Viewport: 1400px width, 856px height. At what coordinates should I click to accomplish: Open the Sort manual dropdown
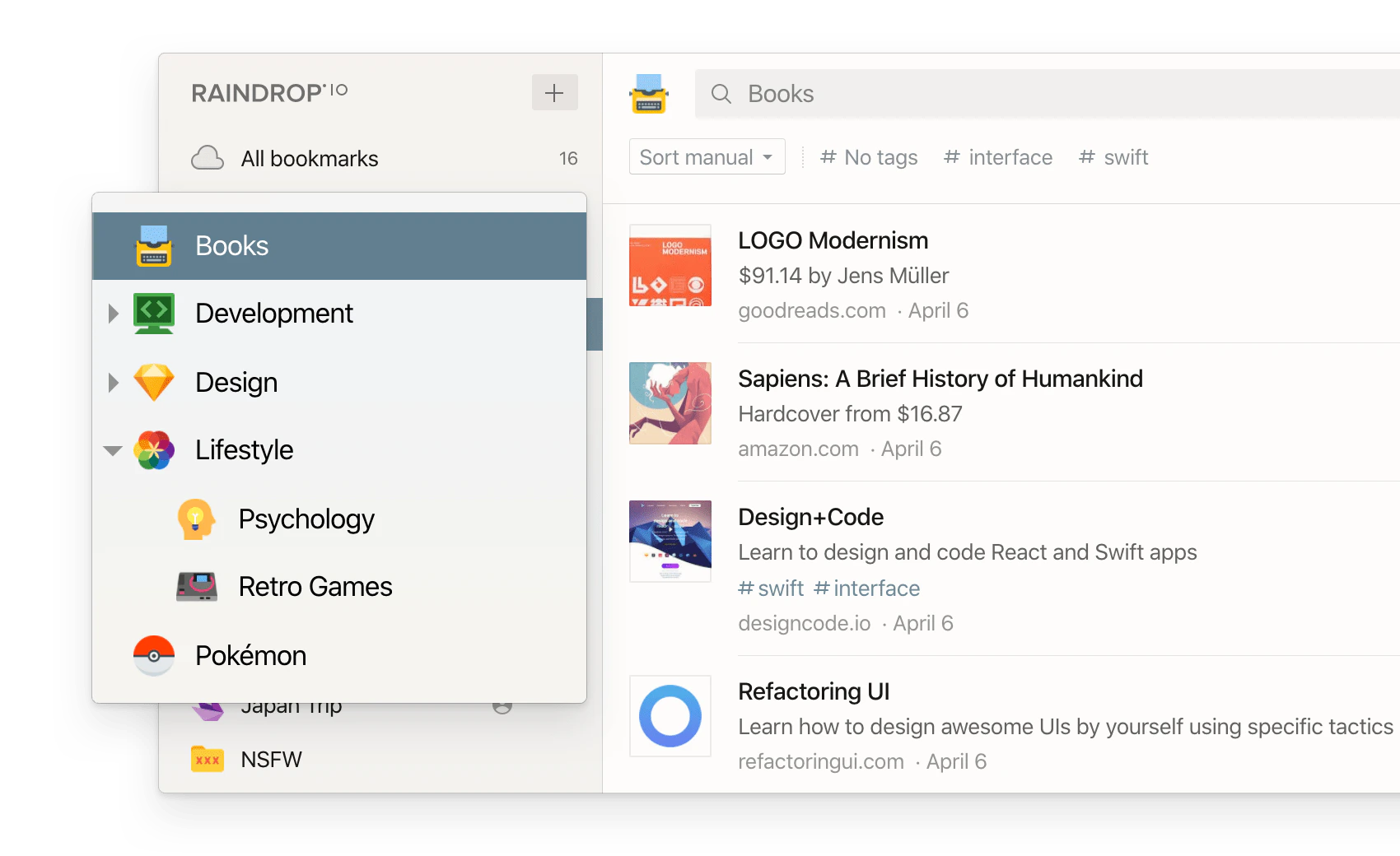coord(707,156)
